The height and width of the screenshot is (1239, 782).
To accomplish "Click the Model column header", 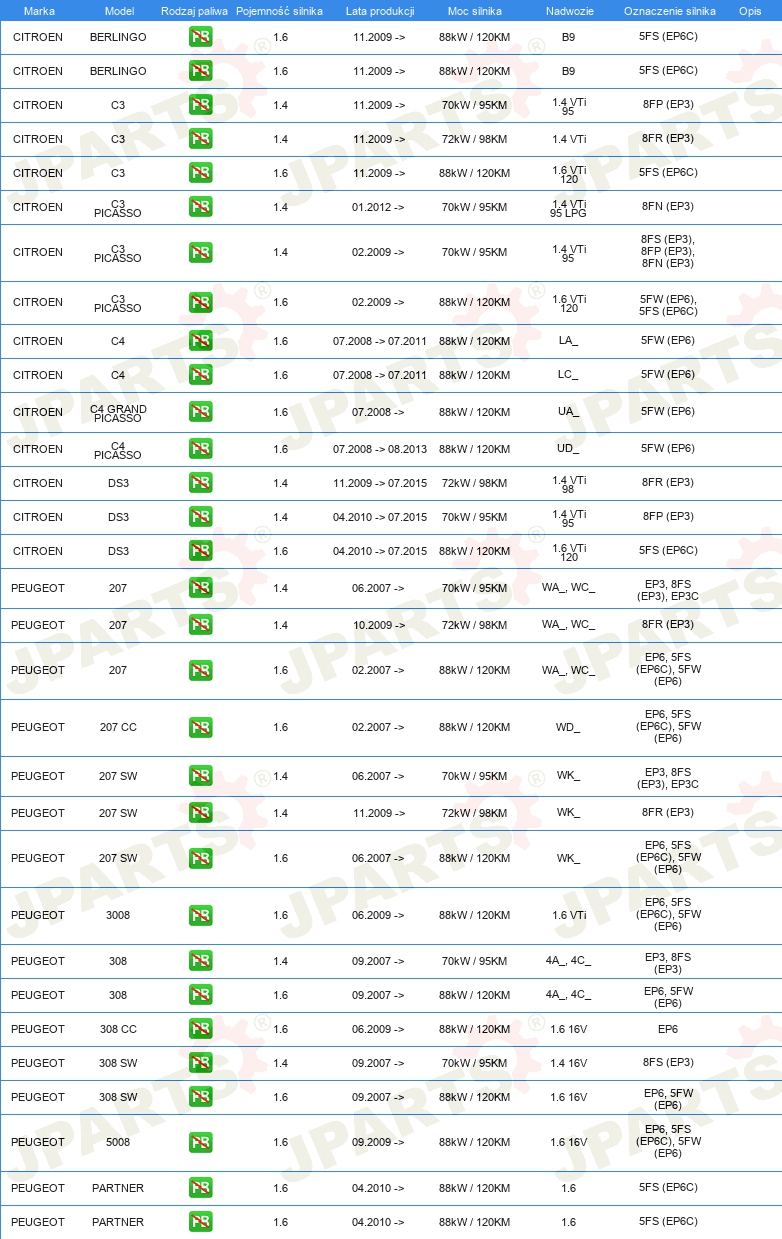I will click(119, 11).
